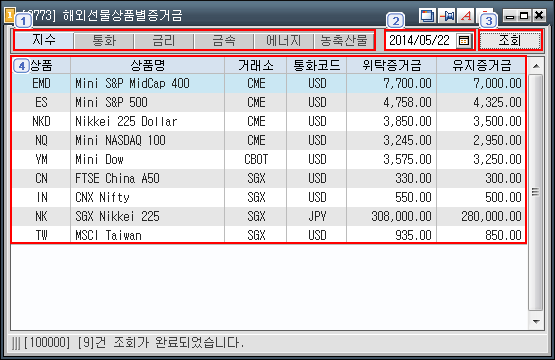Click the duplicate window icon in title bar
This screenshot has height=360, width=555.
coord(427,16)
